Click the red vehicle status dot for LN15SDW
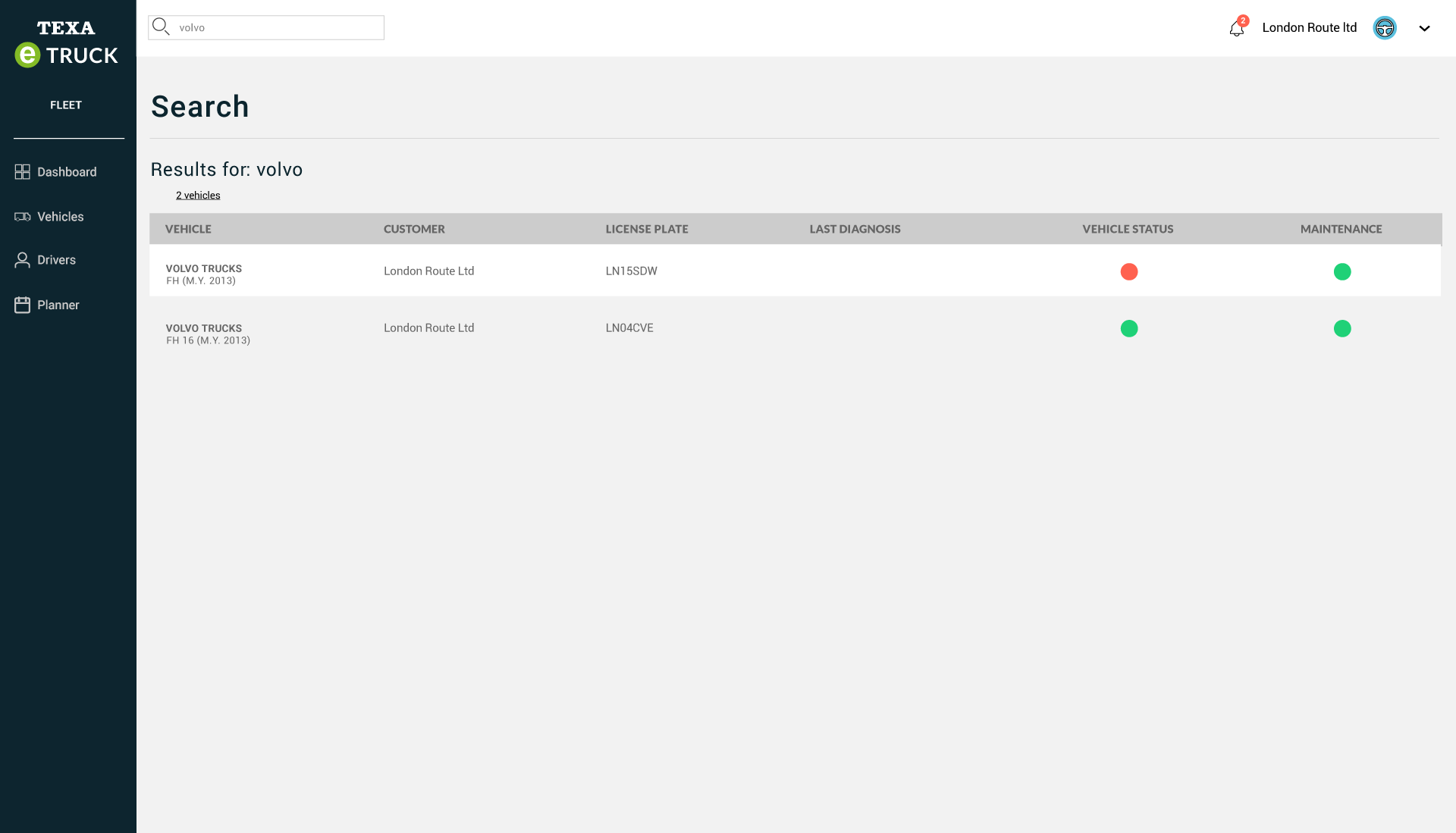The width and height of the screenshot is (1456, 833). (x=1129, y=271)
